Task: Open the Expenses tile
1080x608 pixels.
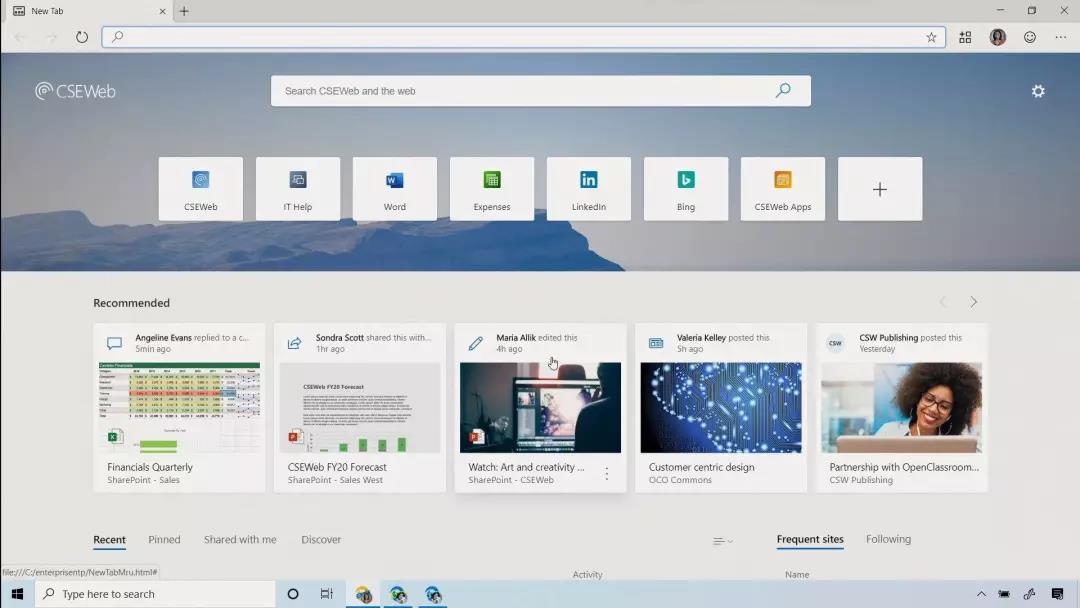Action: pos(492,189)
